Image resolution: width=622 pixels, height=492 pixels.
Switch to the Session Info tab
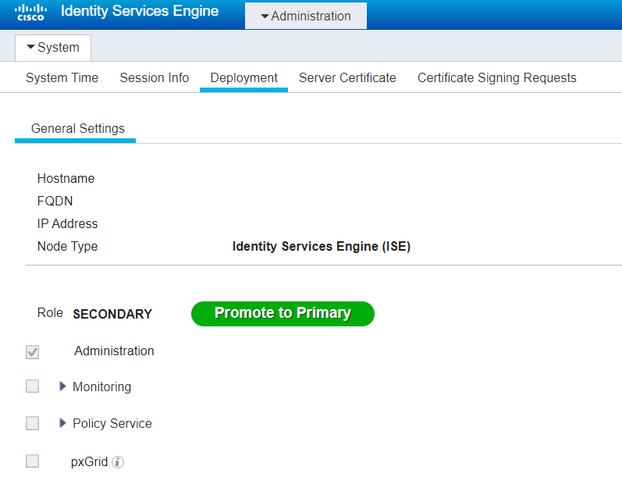(x=154, y=78)
